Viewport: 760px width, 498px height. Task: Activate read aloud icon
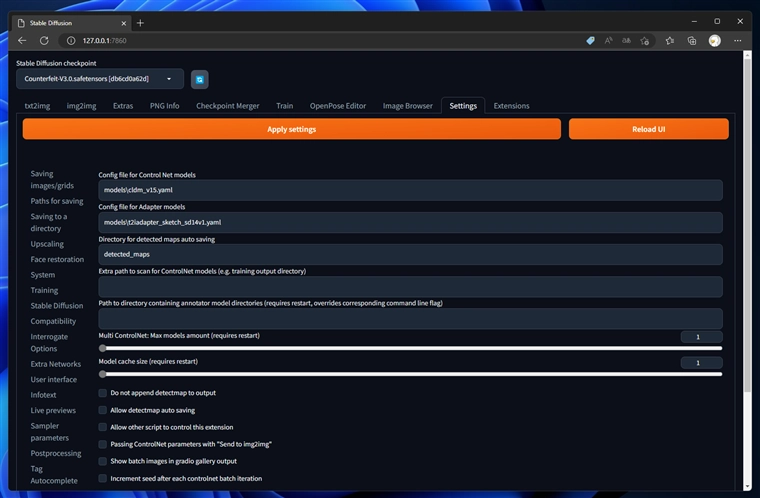click(608, 41)
